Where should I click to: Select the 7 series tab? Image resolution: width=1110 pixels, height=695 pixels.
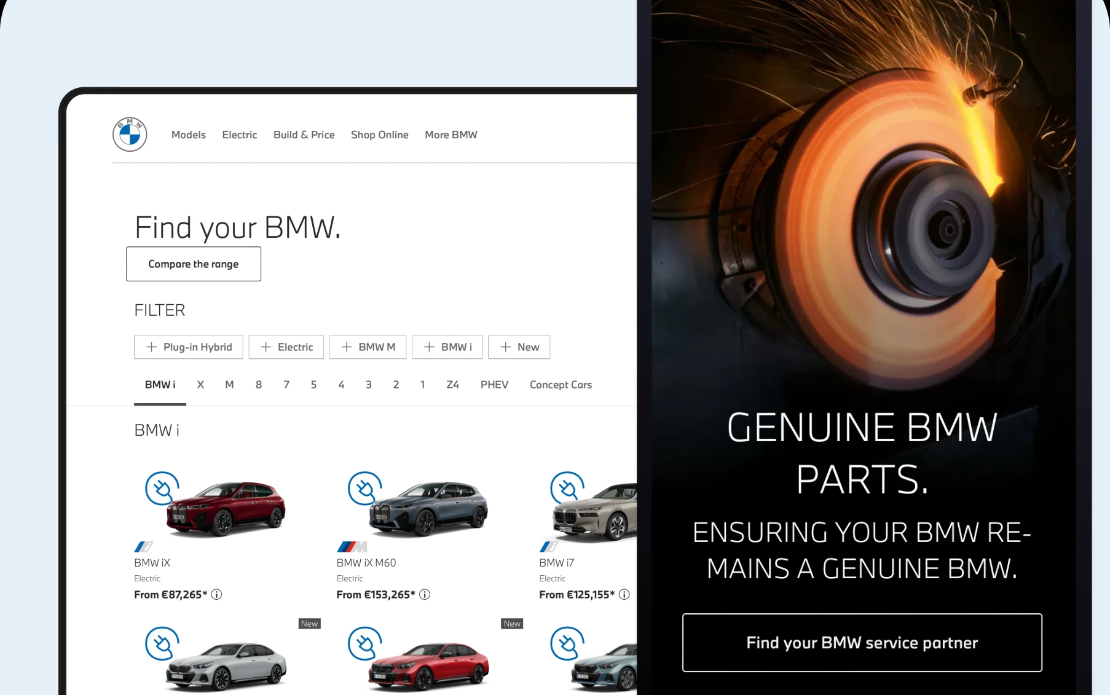[x=286, y=385]
